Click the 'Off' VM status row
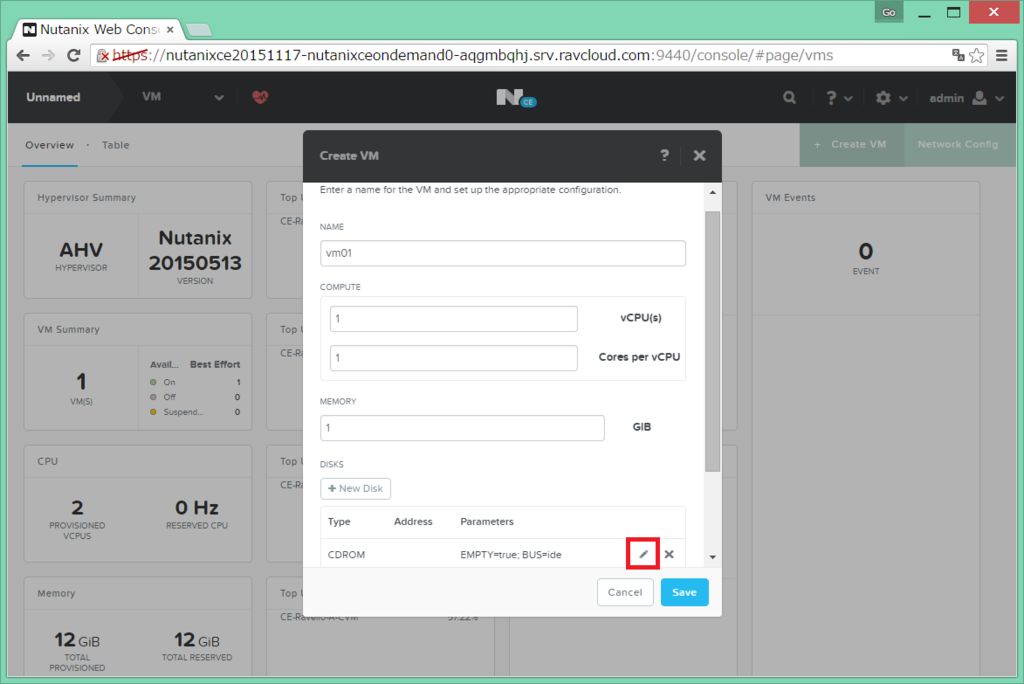1024x684 pixels. [195, 397]
